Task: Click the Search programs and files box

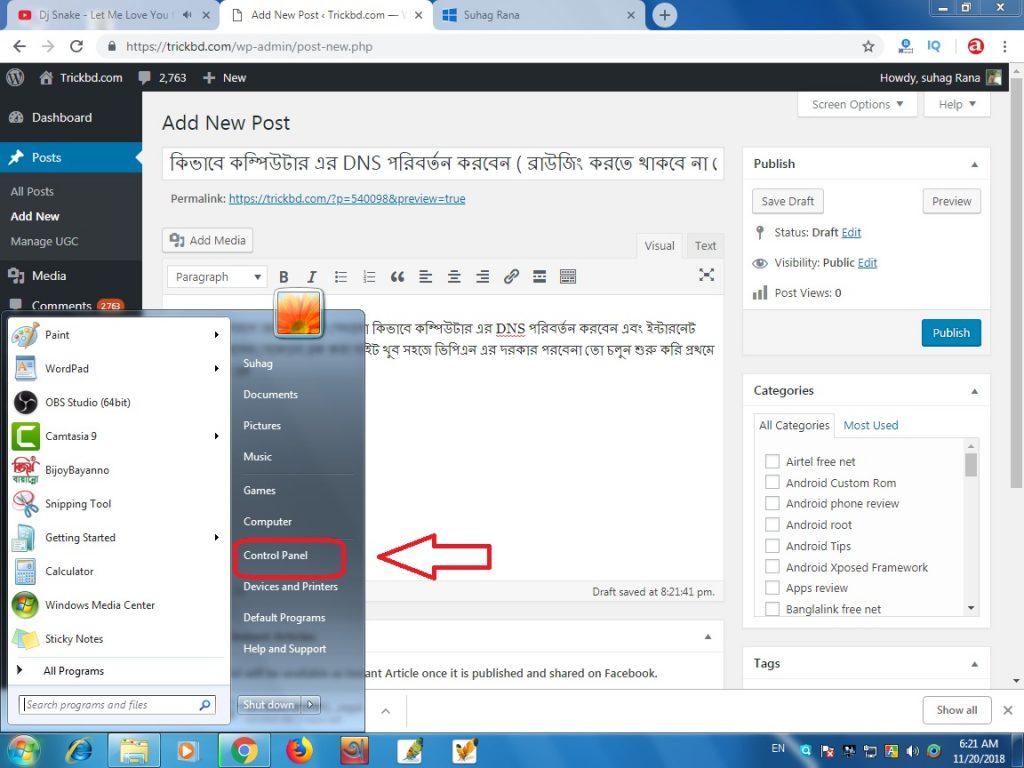Action: point(117,705)
